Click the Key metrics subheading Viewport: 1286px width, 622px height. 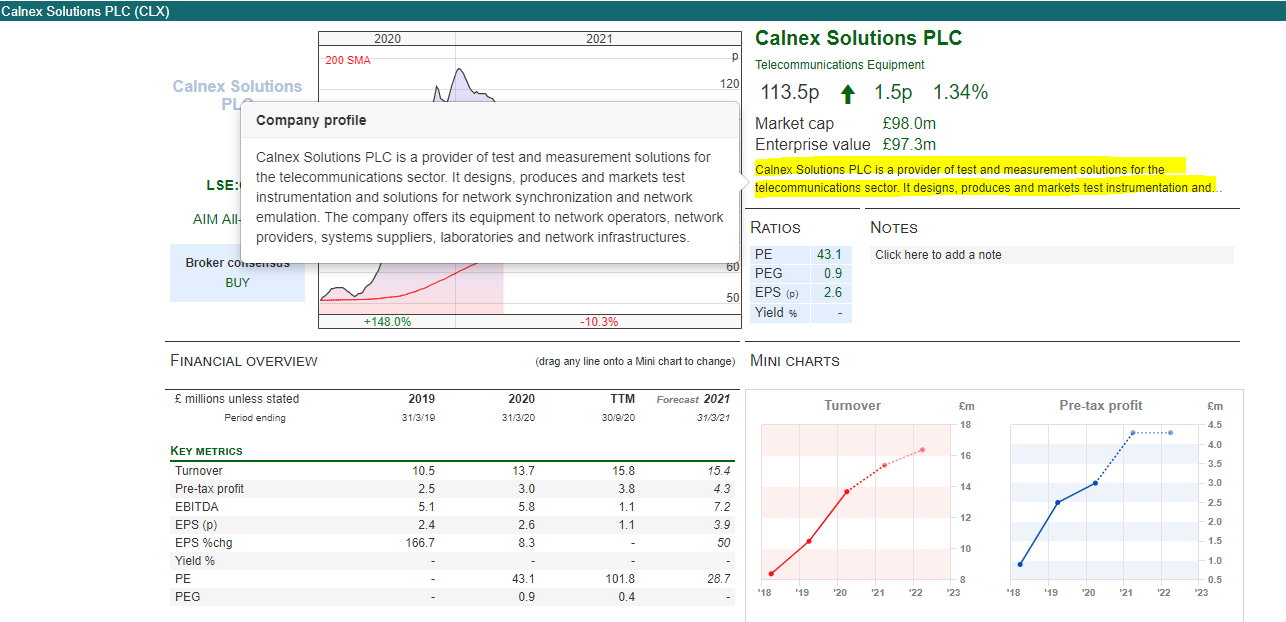point(206,451)
